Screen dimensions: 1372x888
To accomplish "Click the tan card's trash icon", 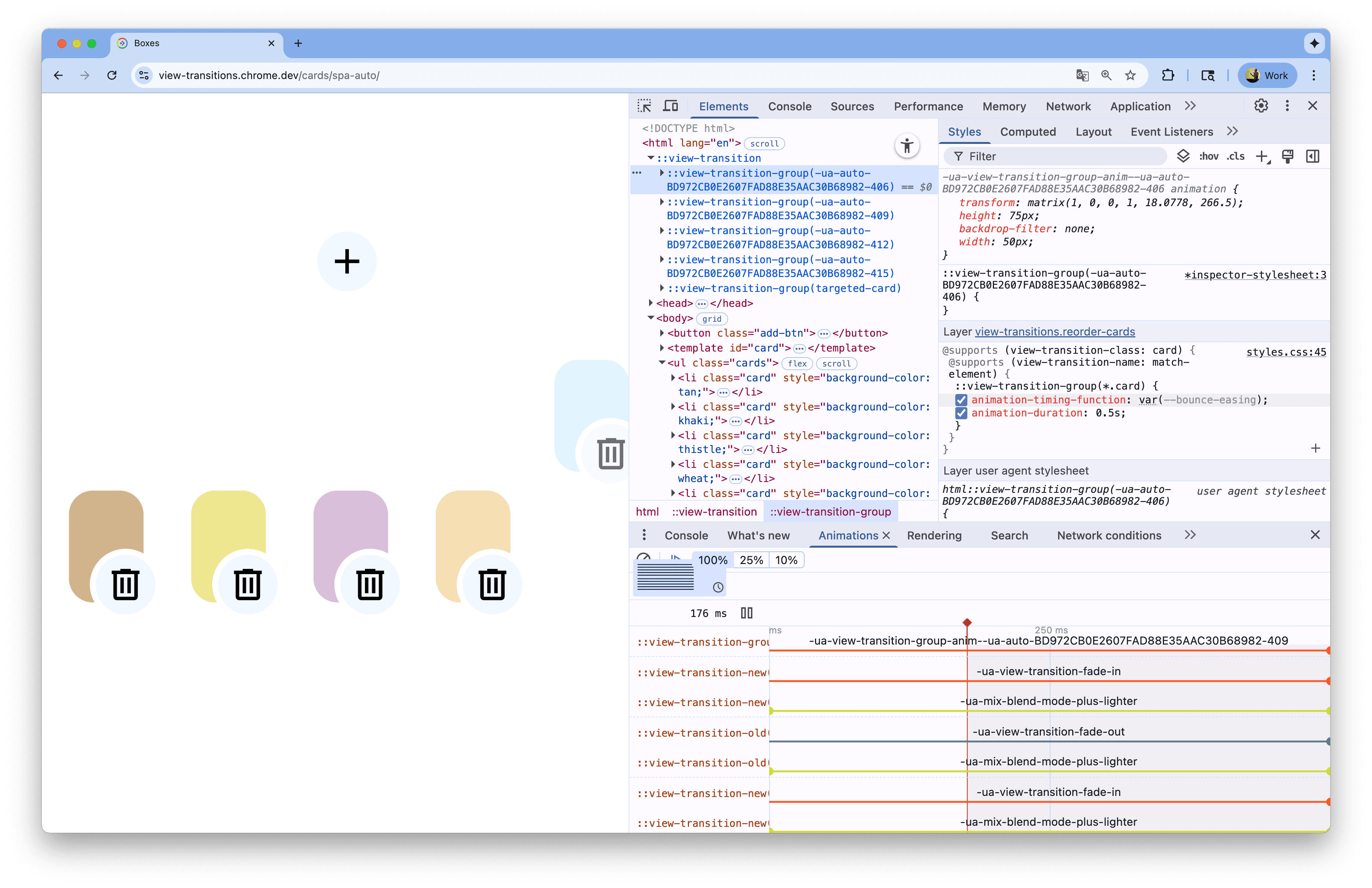I will 125,584.
